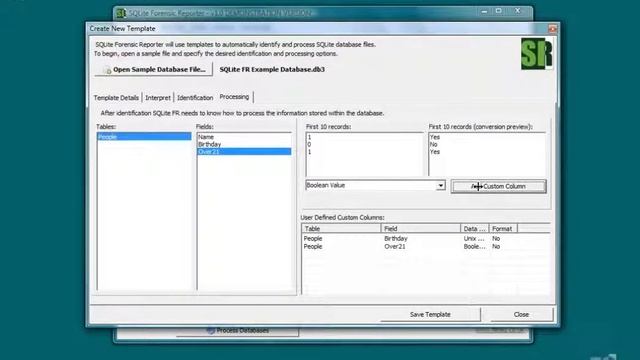The width and height of the screenshot is (640, 360).
Task: Click Process Databases in background window
Action: tap(238, 330)
